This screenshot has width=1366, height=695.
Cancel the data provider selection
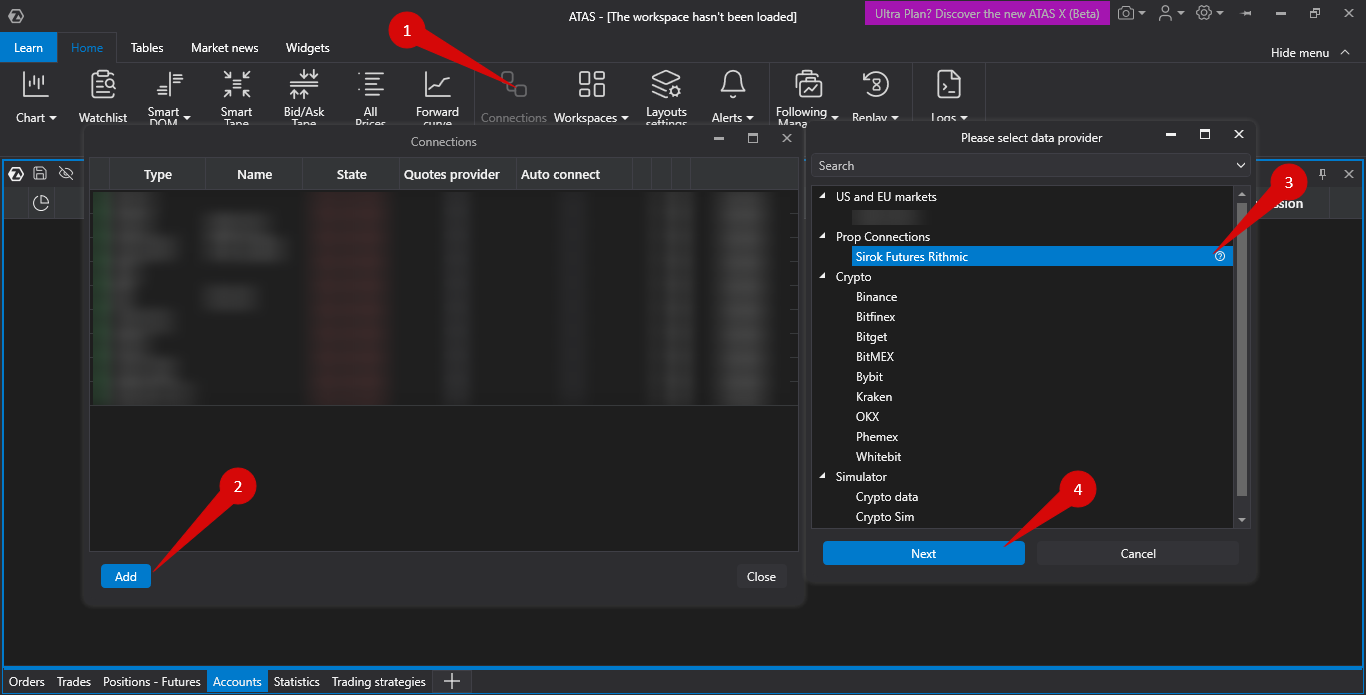[x=1138, y=553]
